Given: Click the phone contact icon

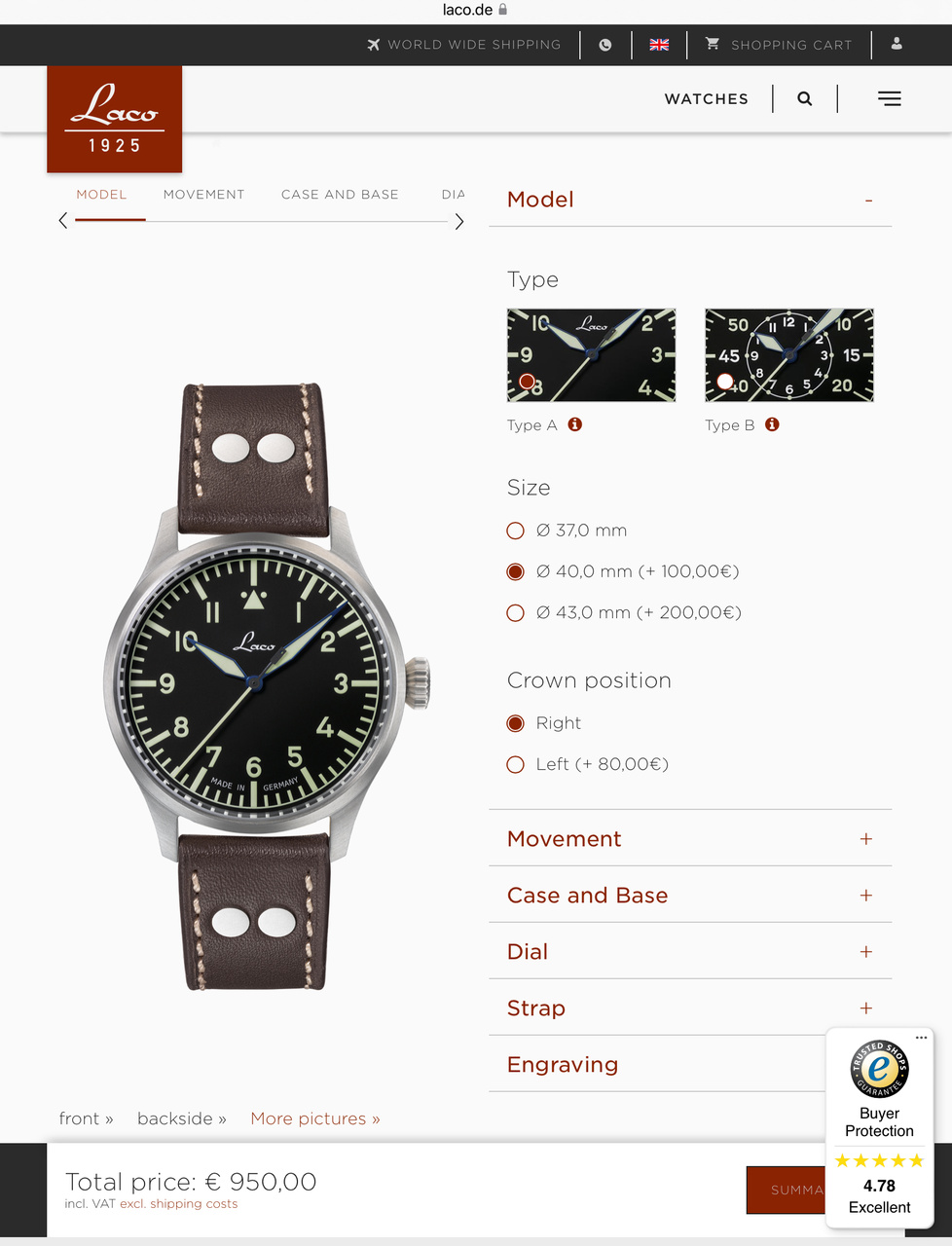Looking at the screenshot, I should 605,45.
